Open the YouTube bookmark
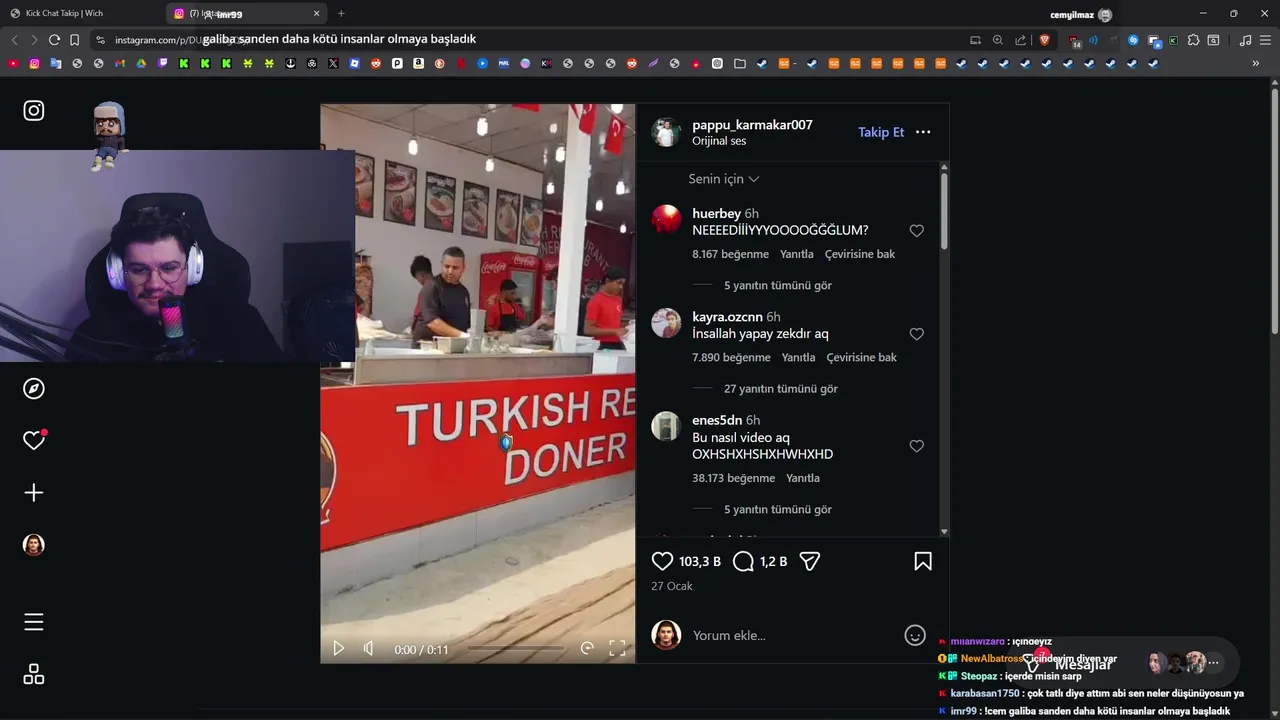The width and height of the screenshot is (1280, 720). tap(13, 63)
